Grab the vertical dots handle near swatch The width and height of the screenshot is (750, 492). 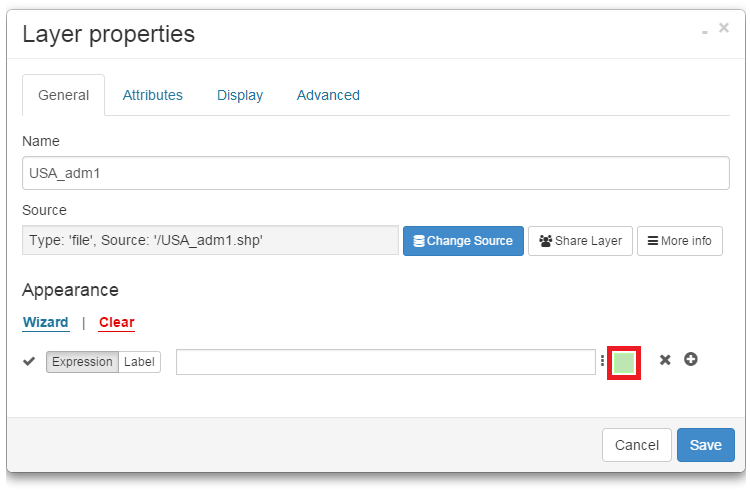[x=602, y=360]
